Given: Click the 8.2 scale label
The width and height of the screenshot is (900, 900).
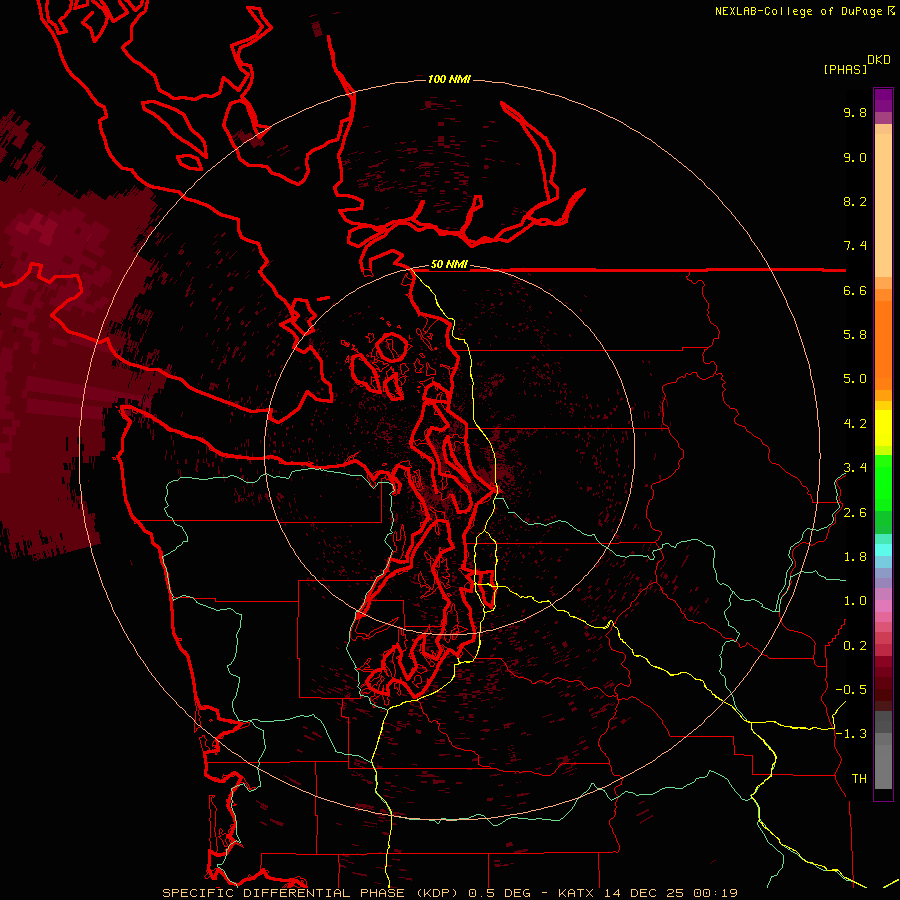Looking at the screenshot, I should pos(855,201).
